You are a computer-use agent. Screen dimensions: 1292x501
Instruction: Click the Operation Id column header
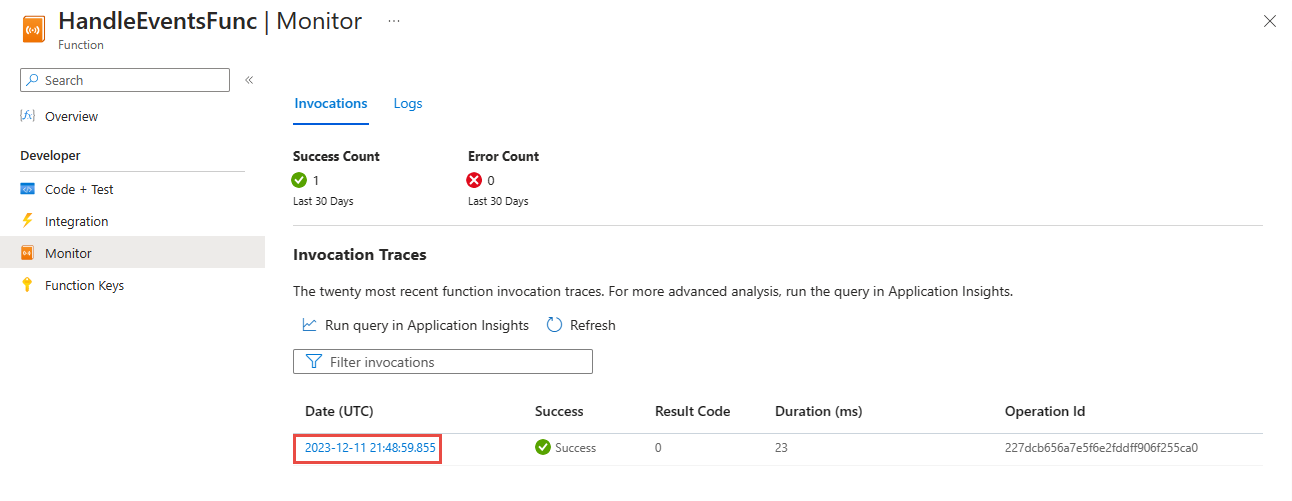(1045, 411)
